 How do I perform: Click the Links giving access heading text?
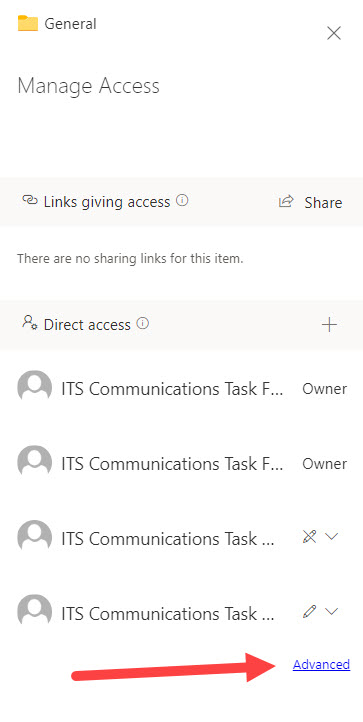pyautogui.click(x=107, y=202)
